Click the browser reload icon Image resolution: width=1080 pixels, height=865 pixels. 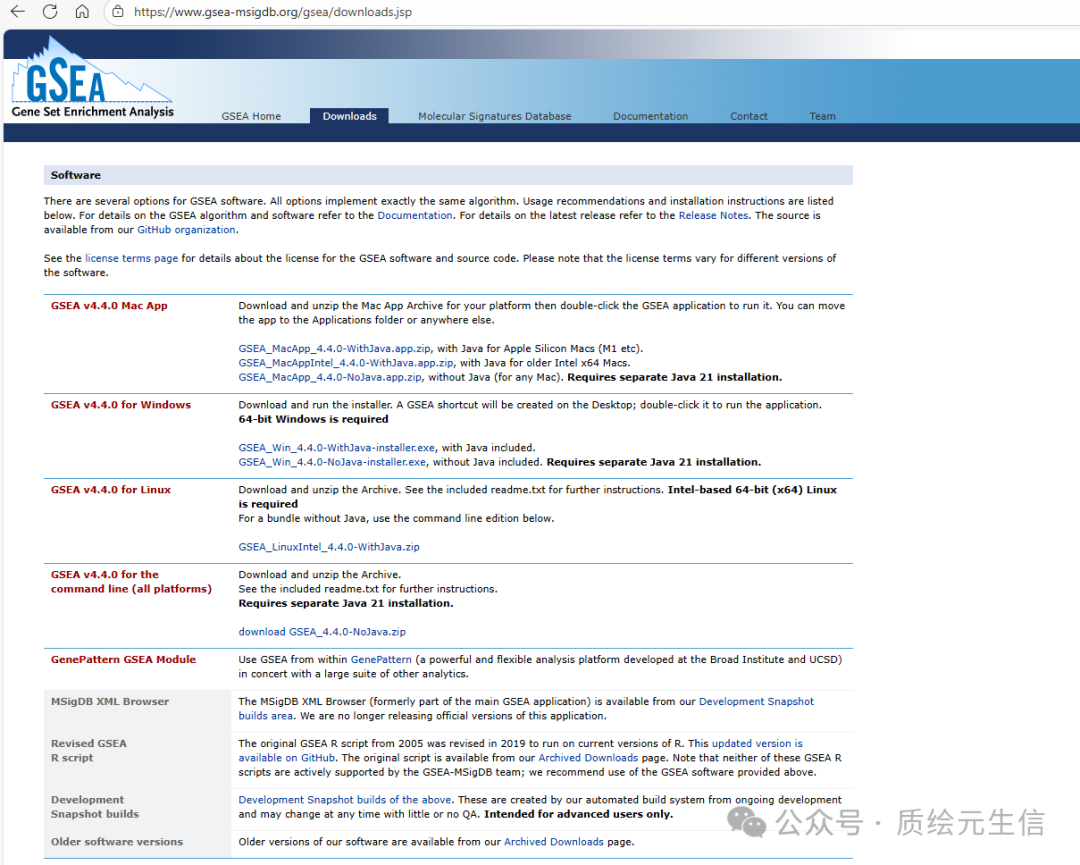50,12
